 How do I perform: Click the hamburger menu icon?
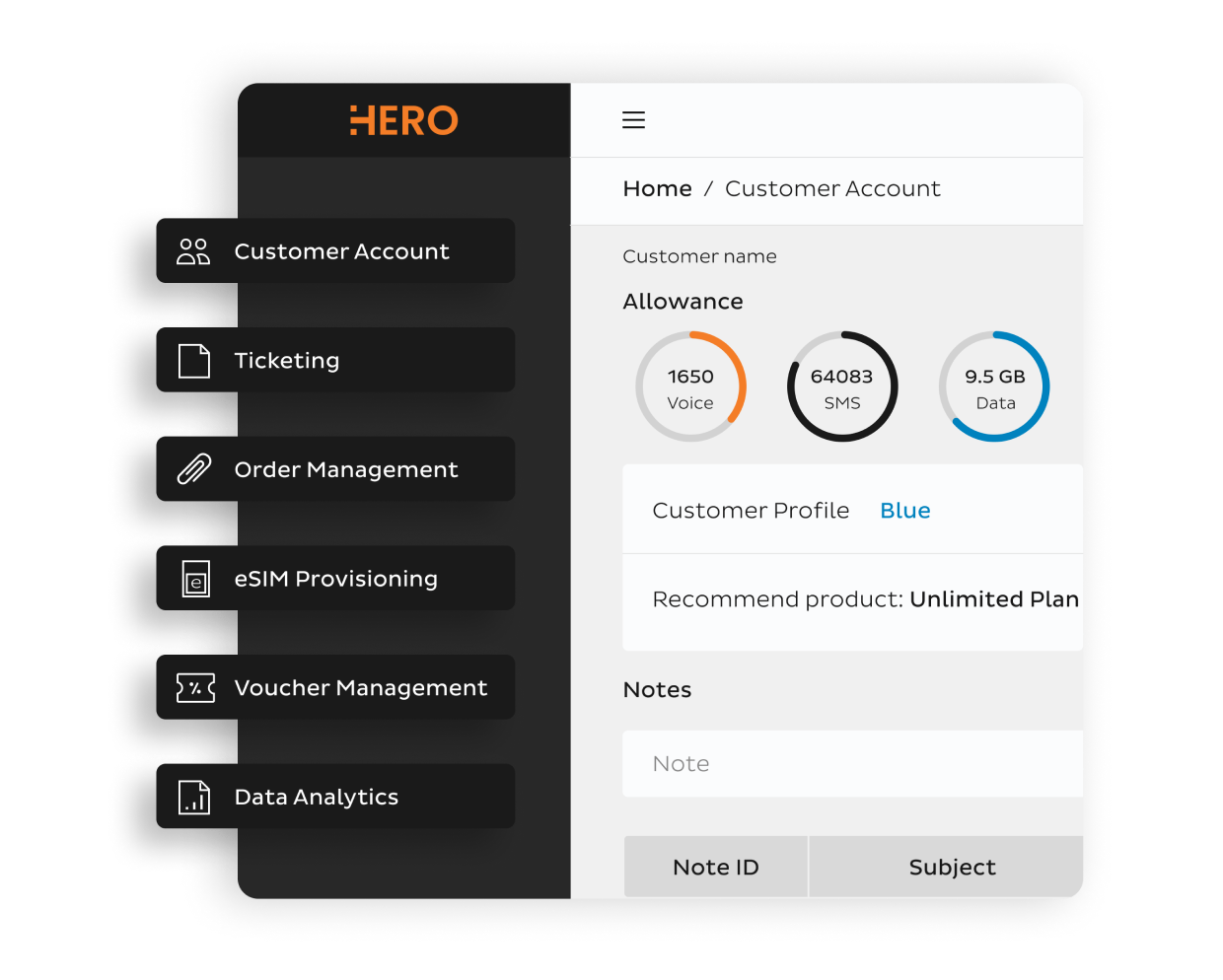[633, 120]
